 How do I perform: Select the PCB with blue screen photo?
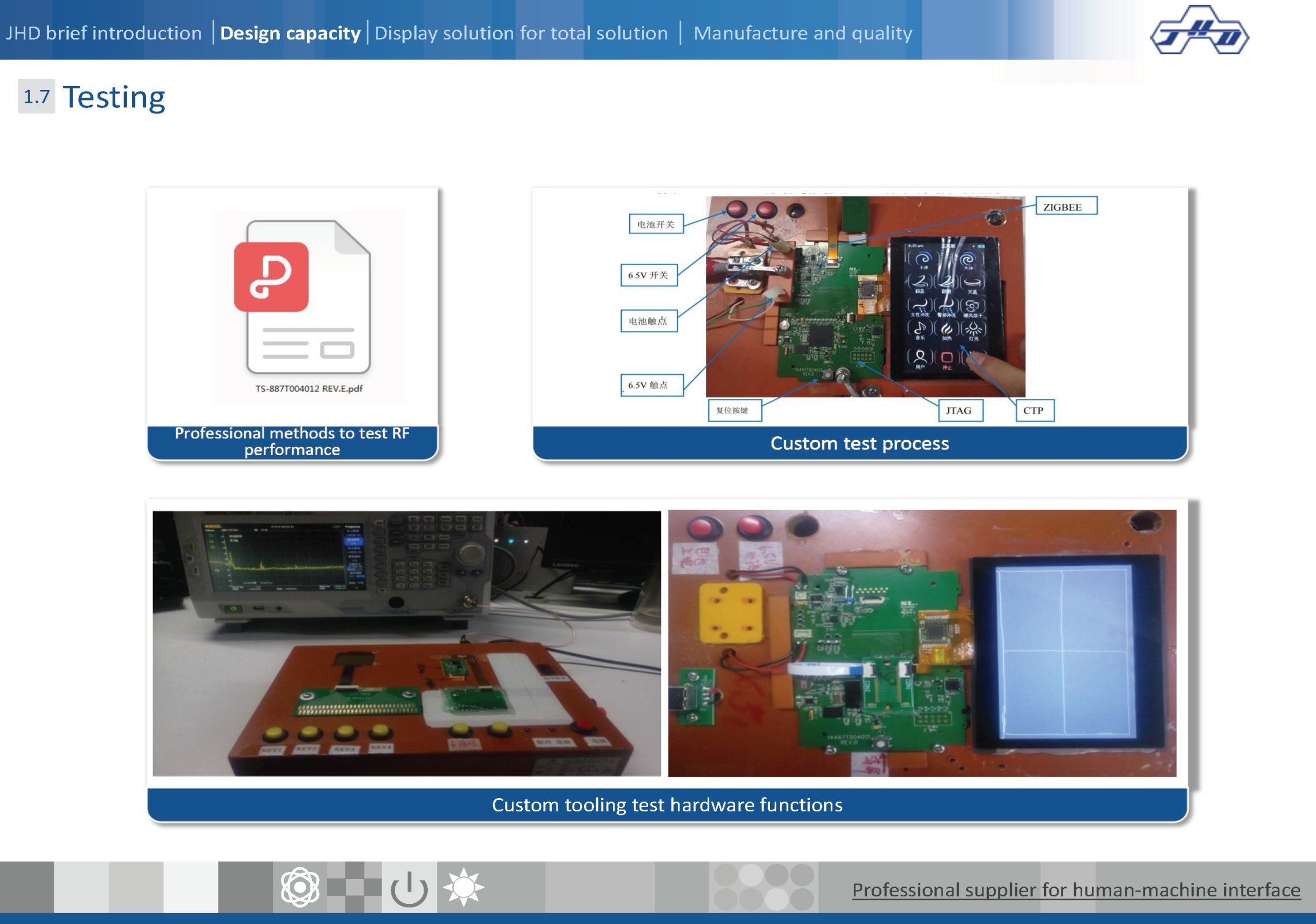coord(922,643)
